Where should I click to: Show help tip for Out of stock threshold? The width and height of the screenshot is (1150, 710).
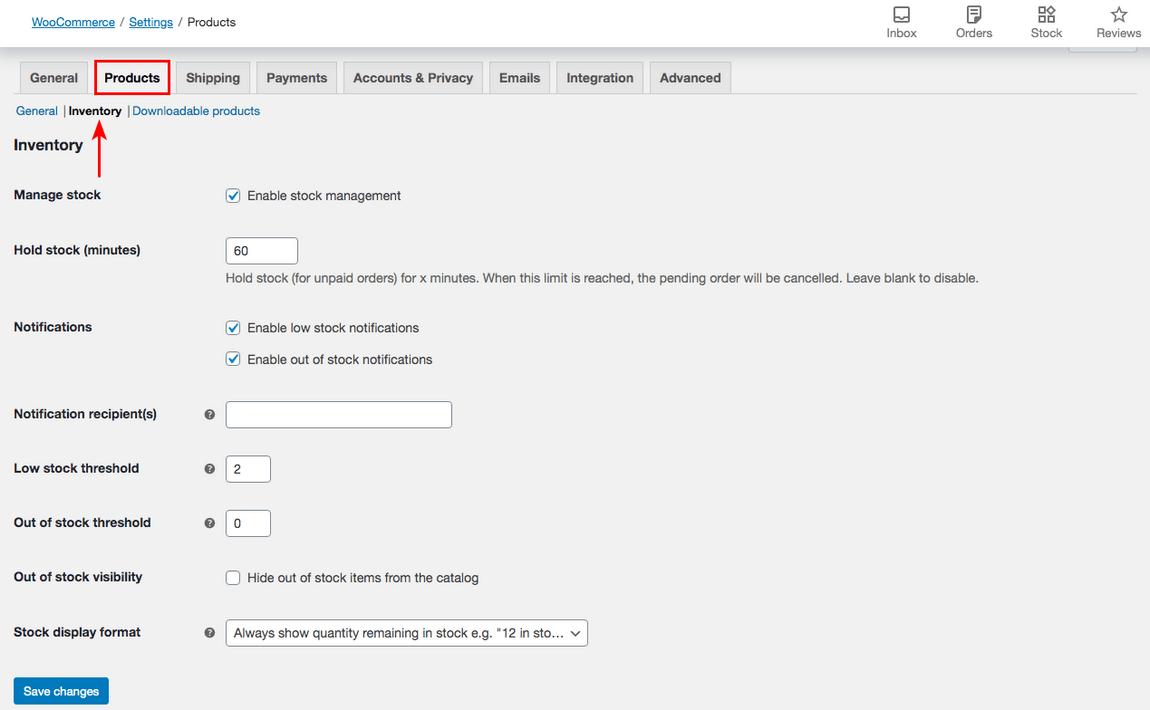(x=210, y=523)
